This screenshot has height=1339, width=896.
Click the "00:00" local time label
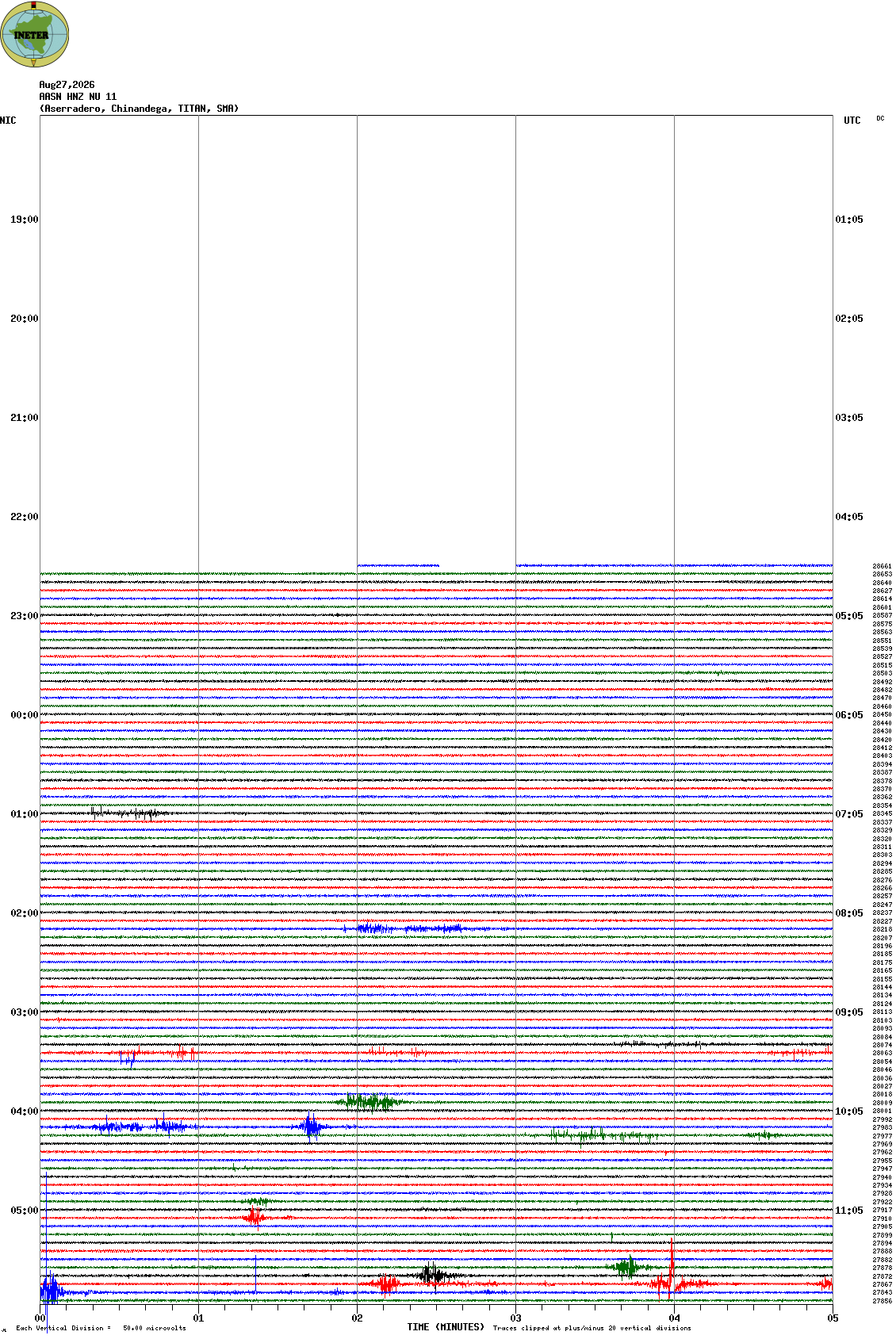[x=24, y=715]
